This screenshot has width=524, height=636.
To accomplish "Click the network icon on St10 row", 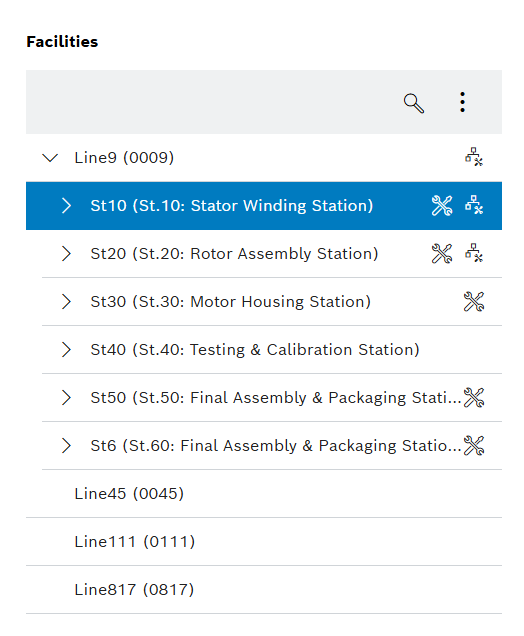I will click(474, 205).
